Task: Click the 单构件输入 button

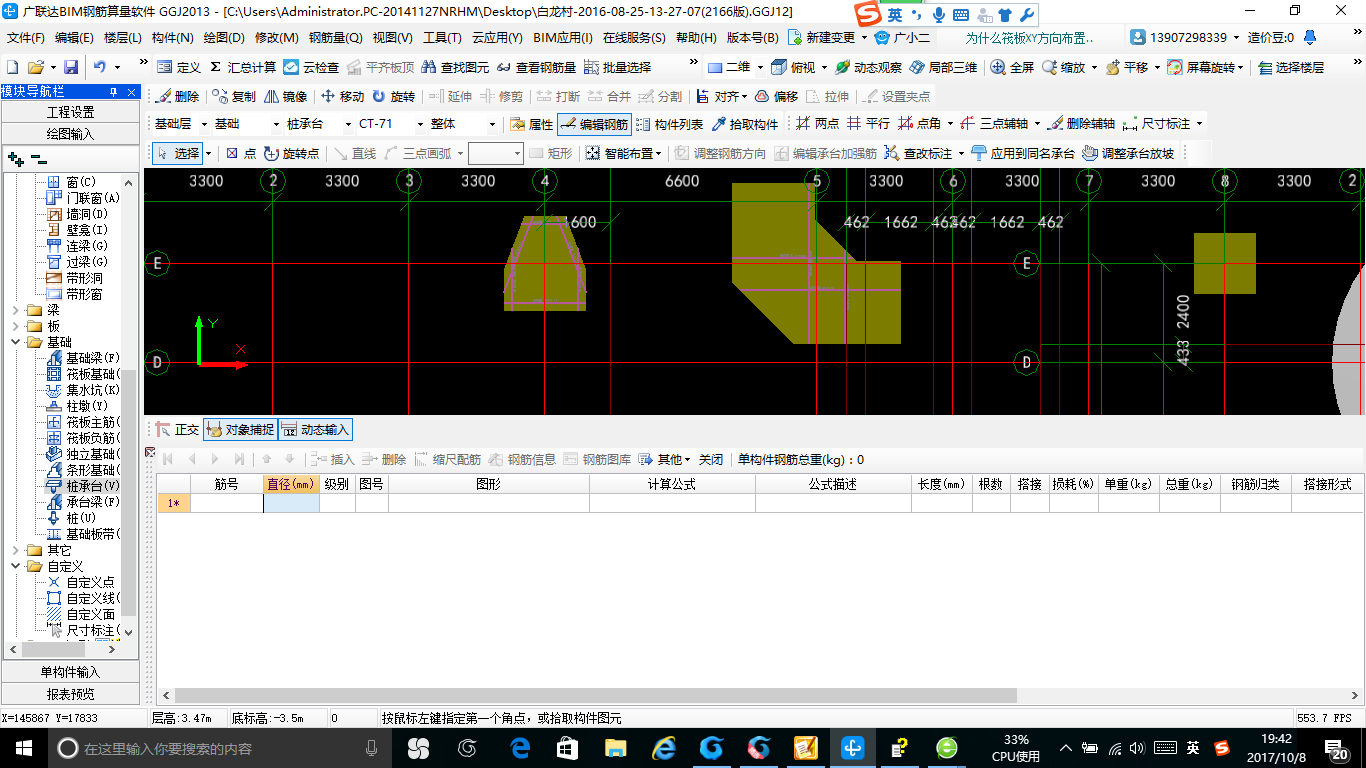Action: [x=71, y=672]
